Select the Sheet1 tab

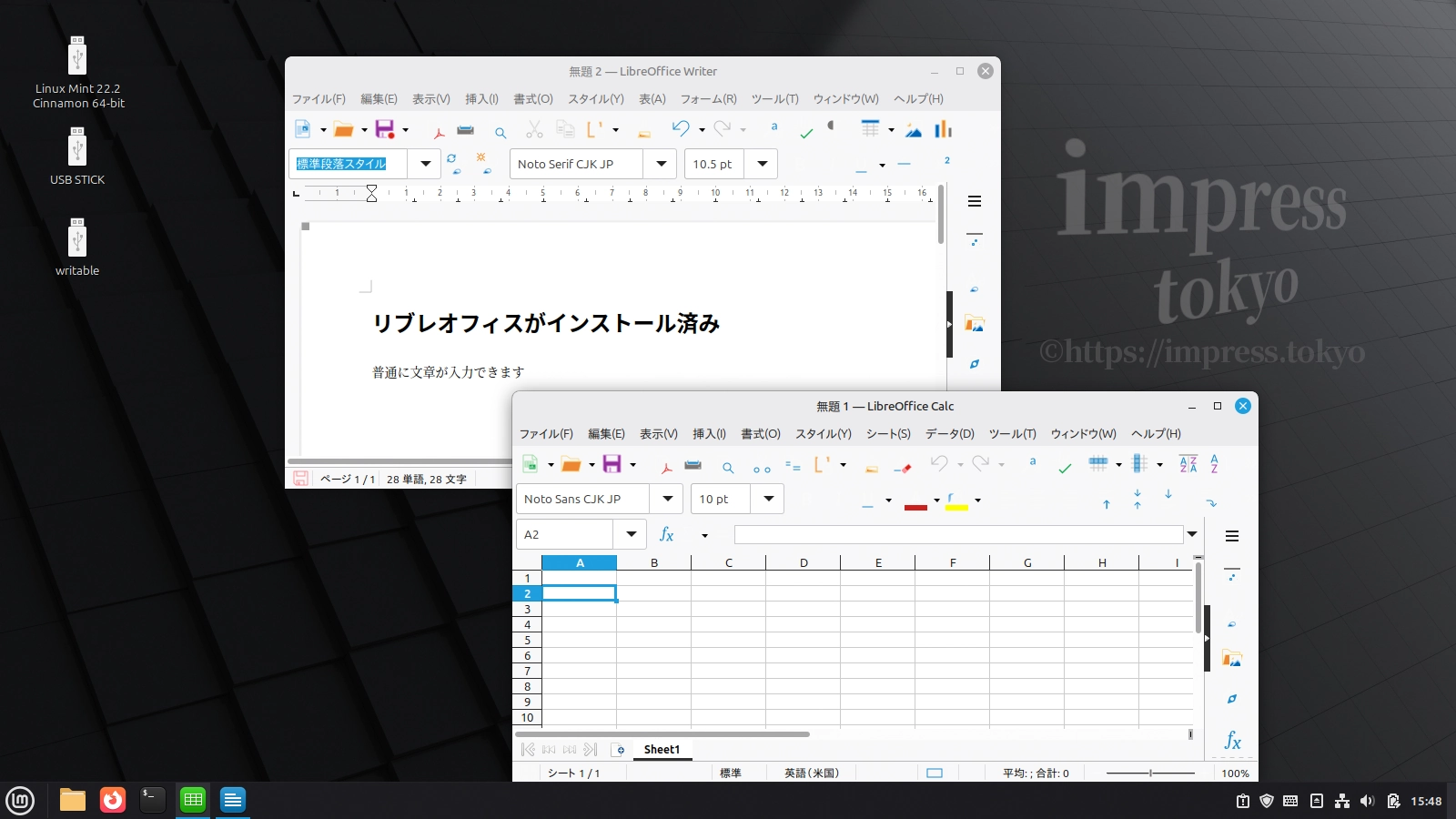pyautogui.click(x=662, y=750)
